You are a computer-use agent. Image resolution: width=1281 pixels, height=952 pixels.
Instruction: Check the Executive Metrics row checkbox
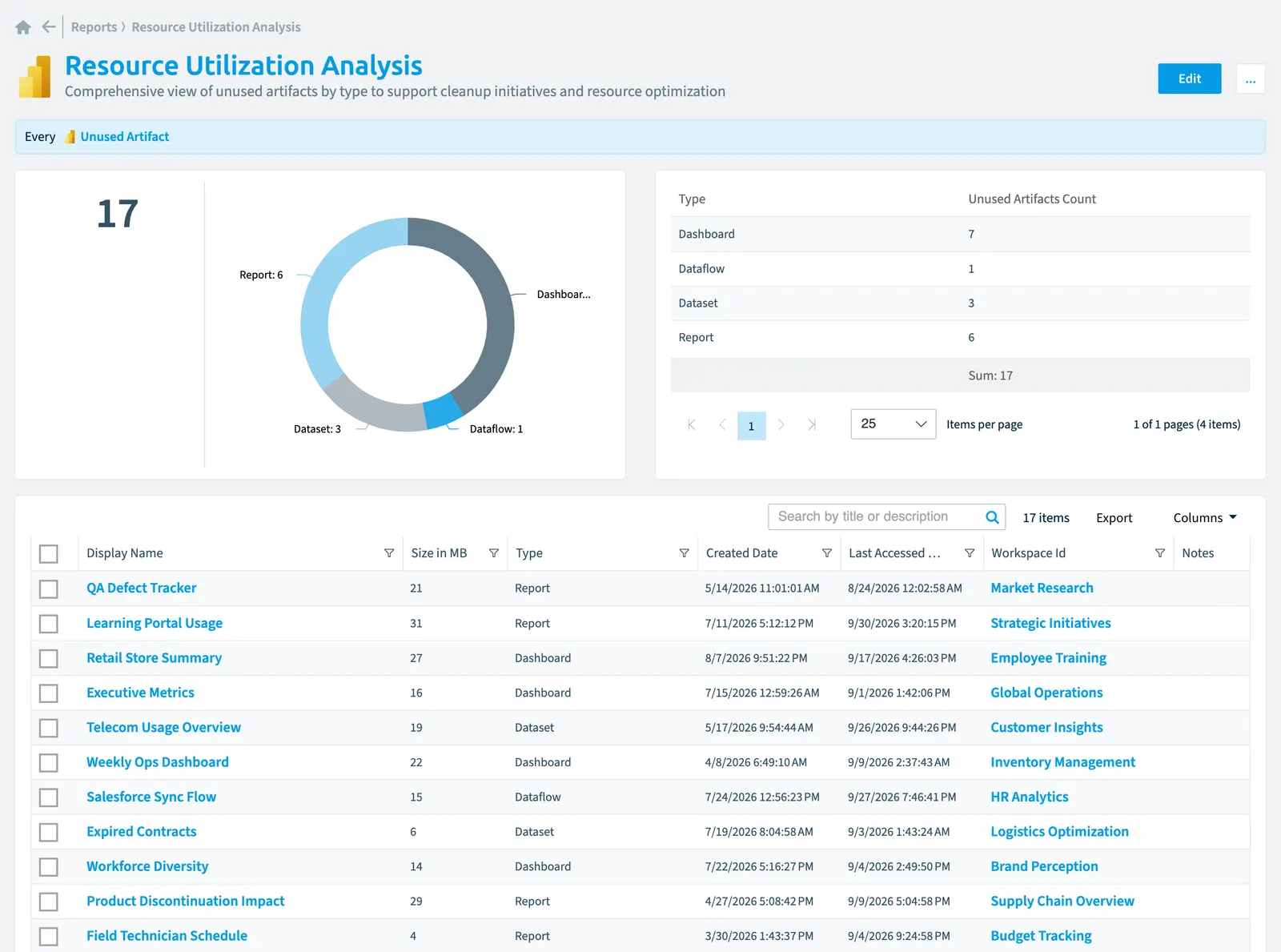tap(49, 693)
